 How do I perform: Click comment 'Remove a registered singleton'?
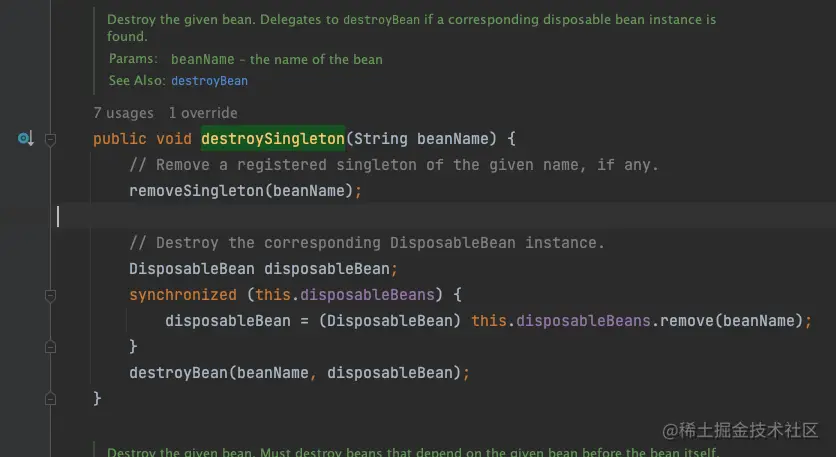coord(393,165)
